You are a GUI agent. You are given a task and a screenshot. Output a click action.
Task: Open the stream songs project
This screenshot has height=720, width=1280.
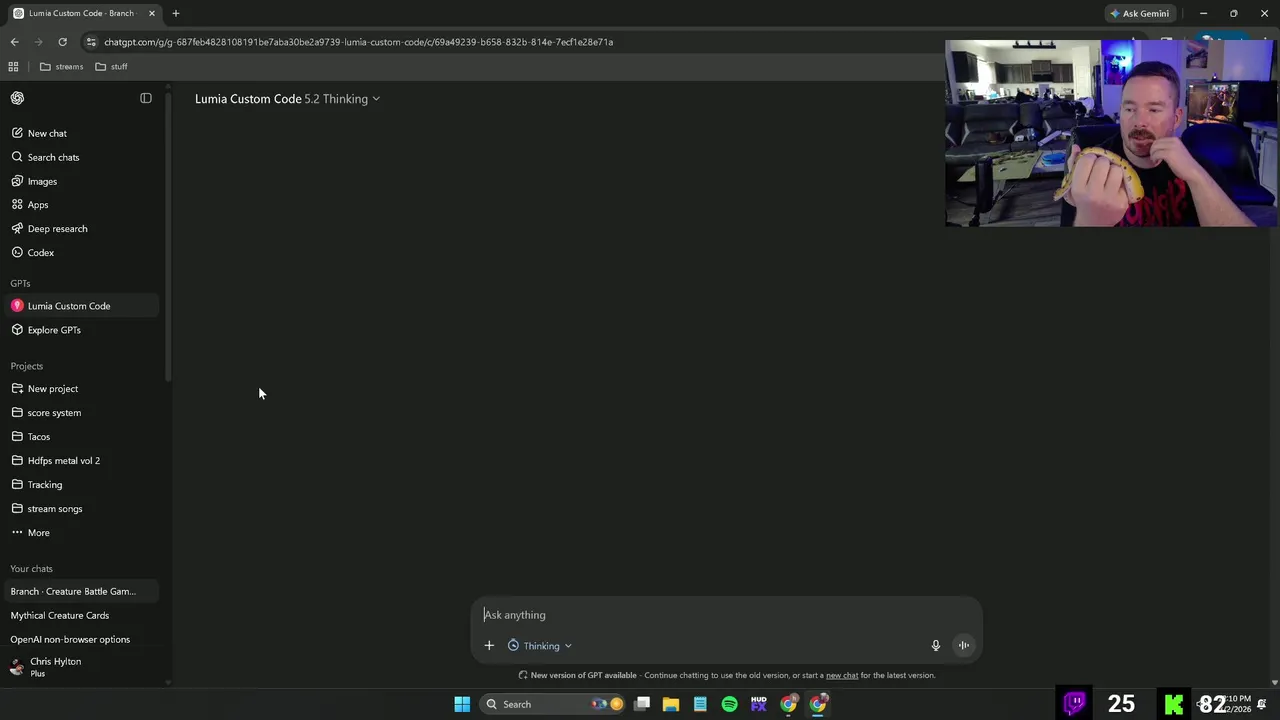80,509
